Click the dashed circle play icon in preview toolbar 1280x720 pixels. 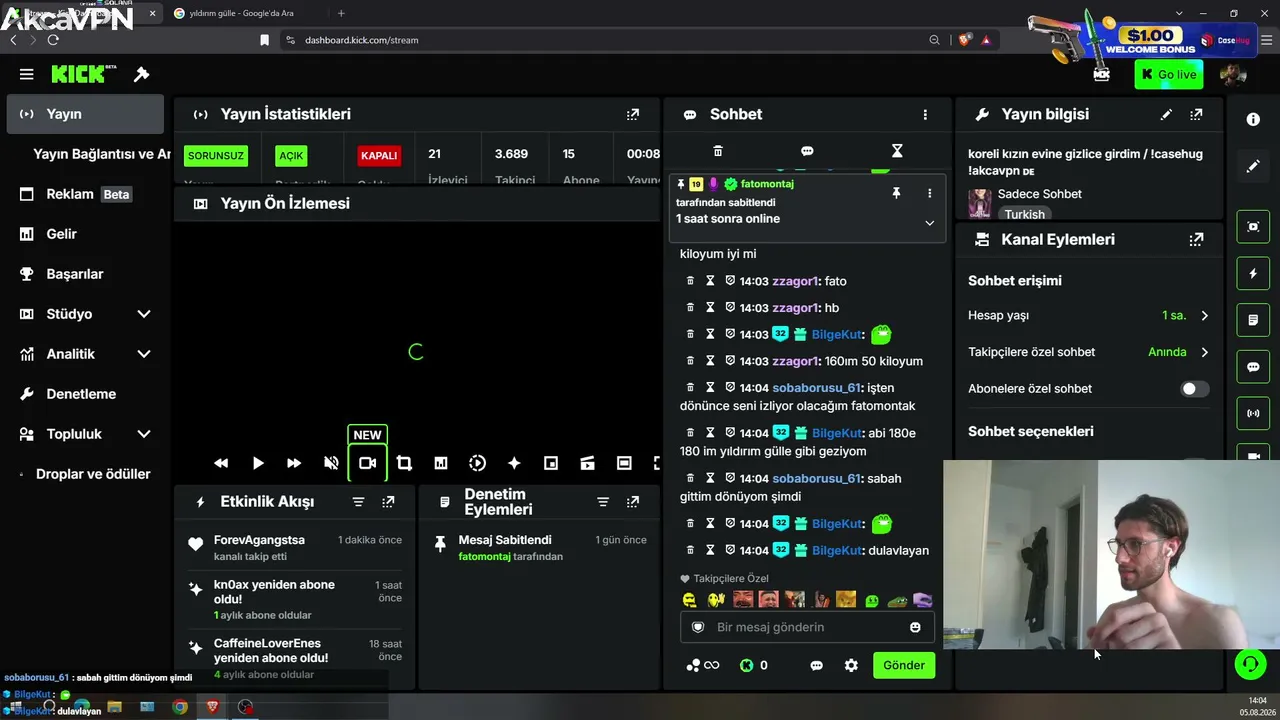[x=478, y=463]
